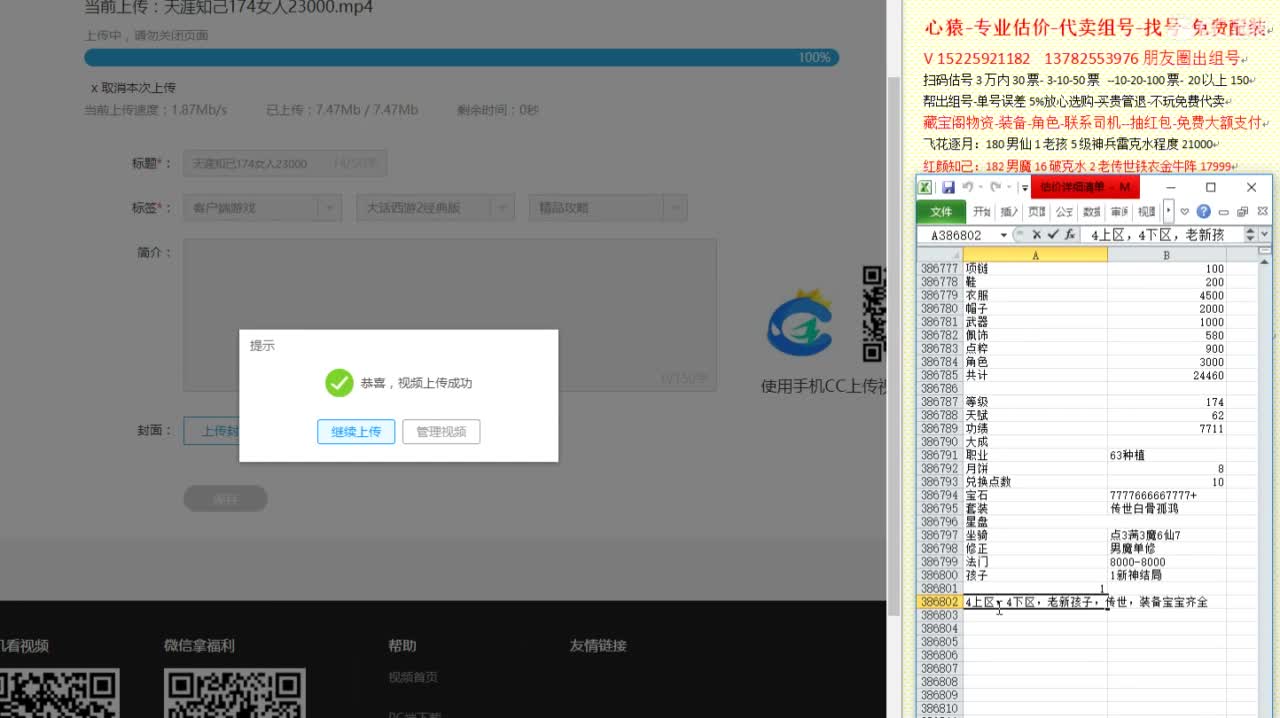
Task: Click the 管理视频 button in dialog
Action: point(441,432)
